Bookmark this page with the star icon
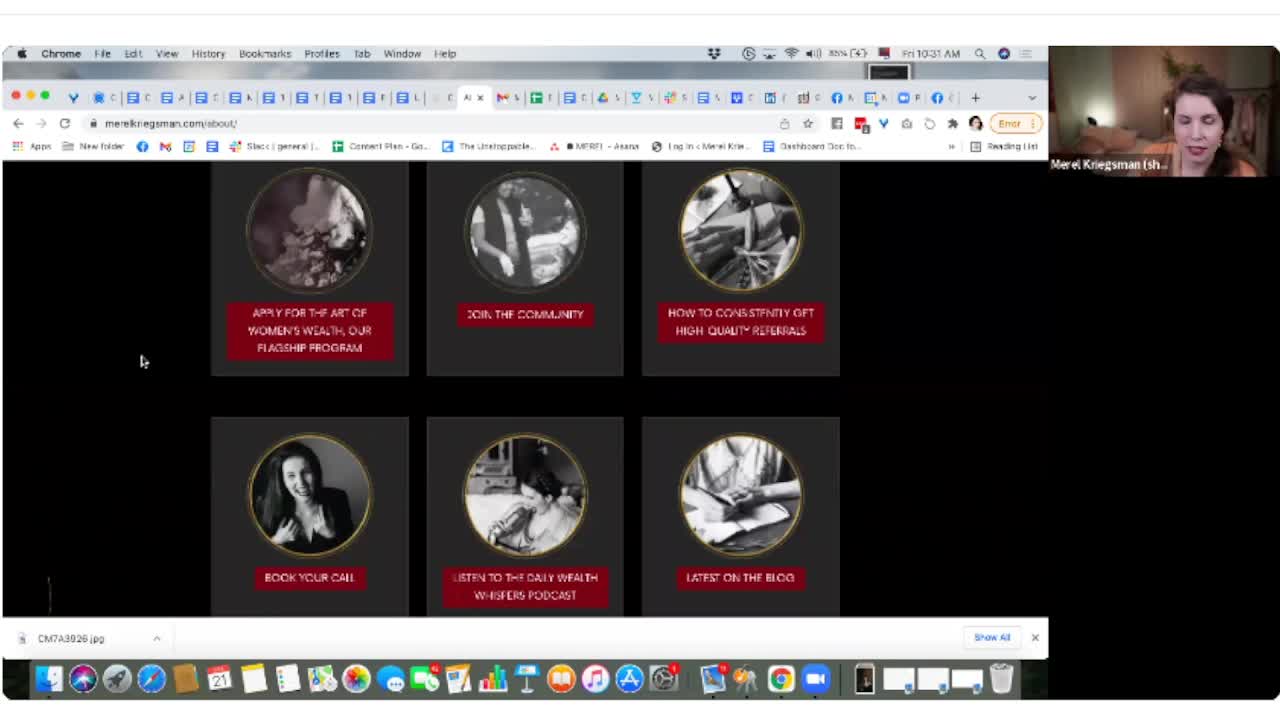This screenshot has height=720, width=1280. coord(808,123)
